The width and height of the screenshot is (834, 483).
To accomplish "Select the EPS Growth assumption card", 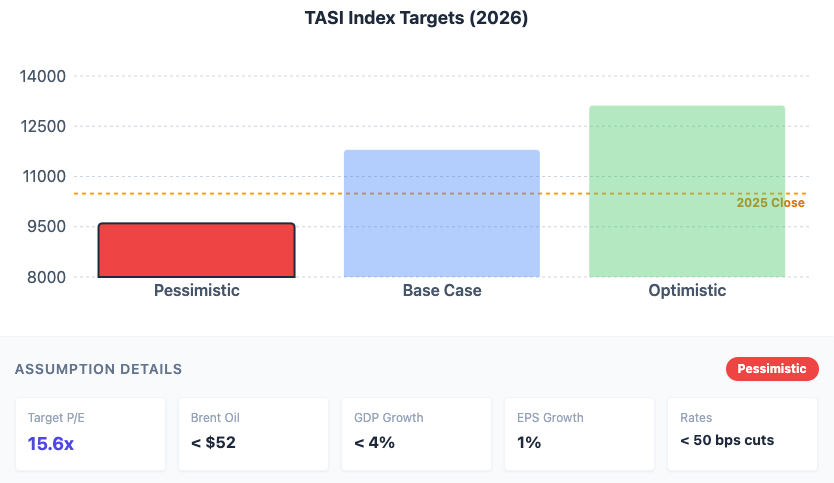I will click(x=579, y=434).
